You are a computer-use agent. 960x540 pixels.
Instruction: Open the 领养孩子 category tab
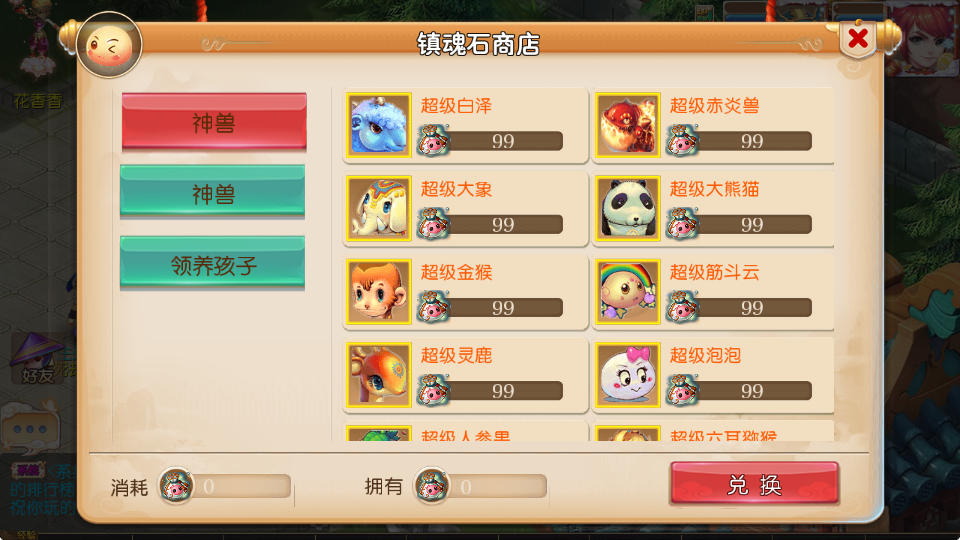pyautogui.click(x=212, y=263)
